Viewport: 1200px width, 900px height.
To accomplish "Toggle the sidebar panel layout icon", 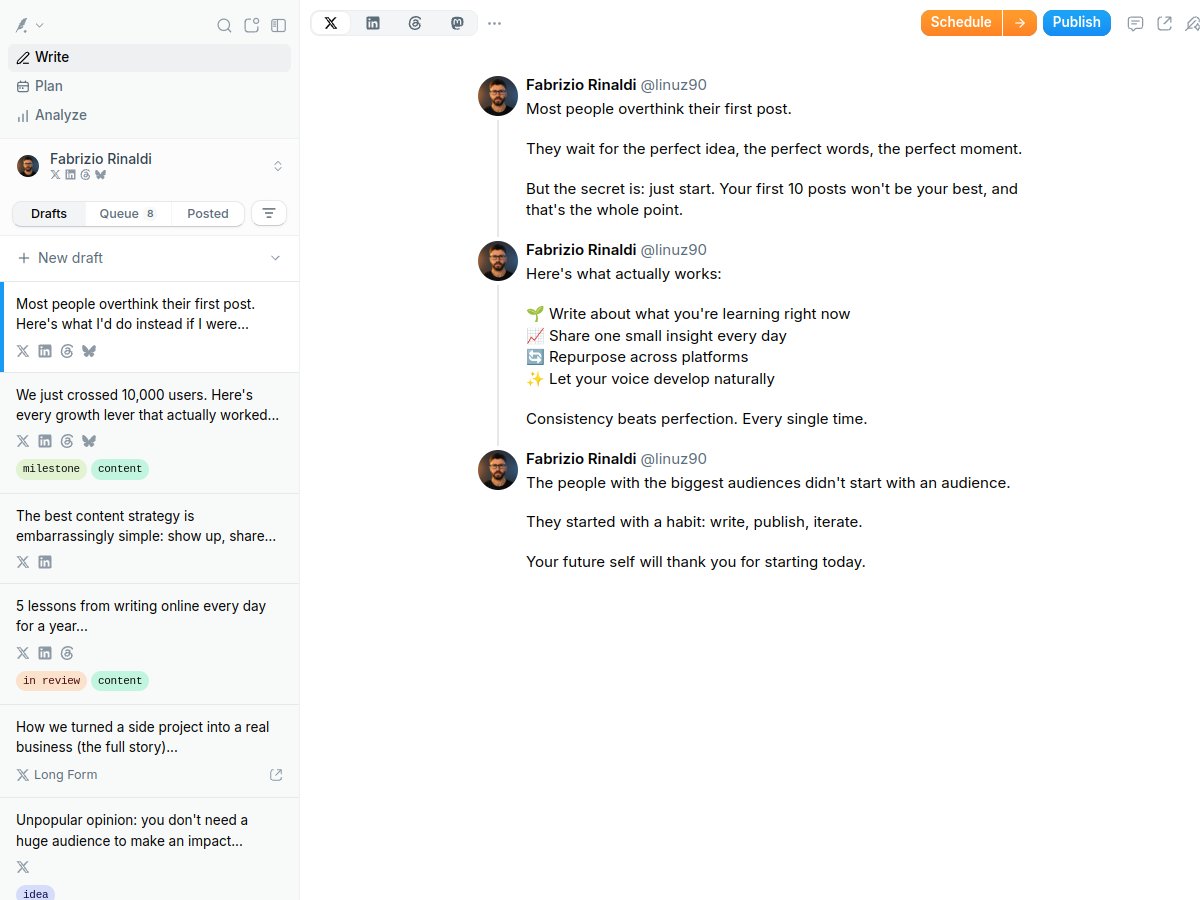I will (x=279, y=25).
